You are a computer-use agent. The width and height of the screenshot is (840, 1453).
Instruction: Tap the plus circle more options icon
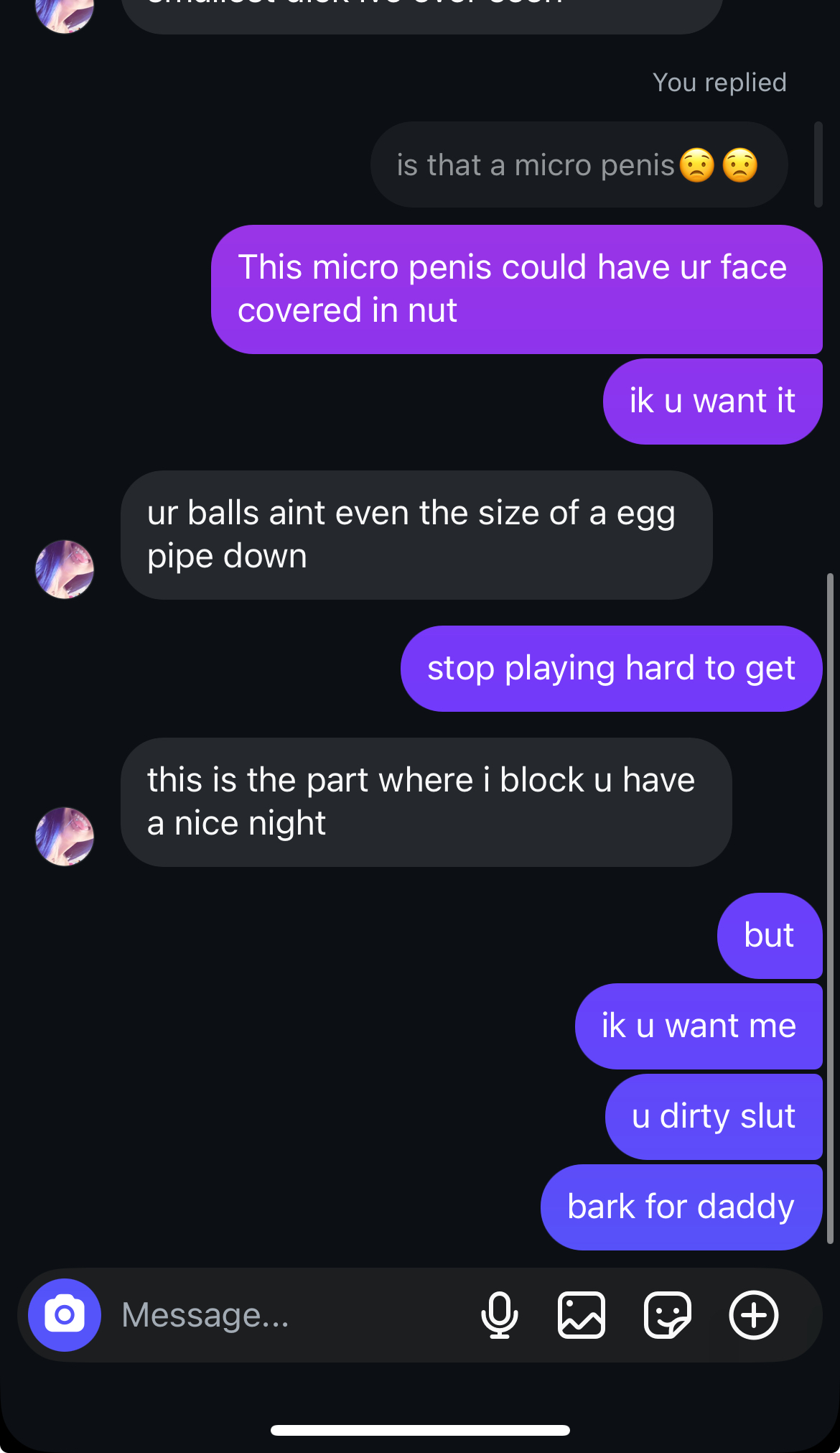point(754,1315)
